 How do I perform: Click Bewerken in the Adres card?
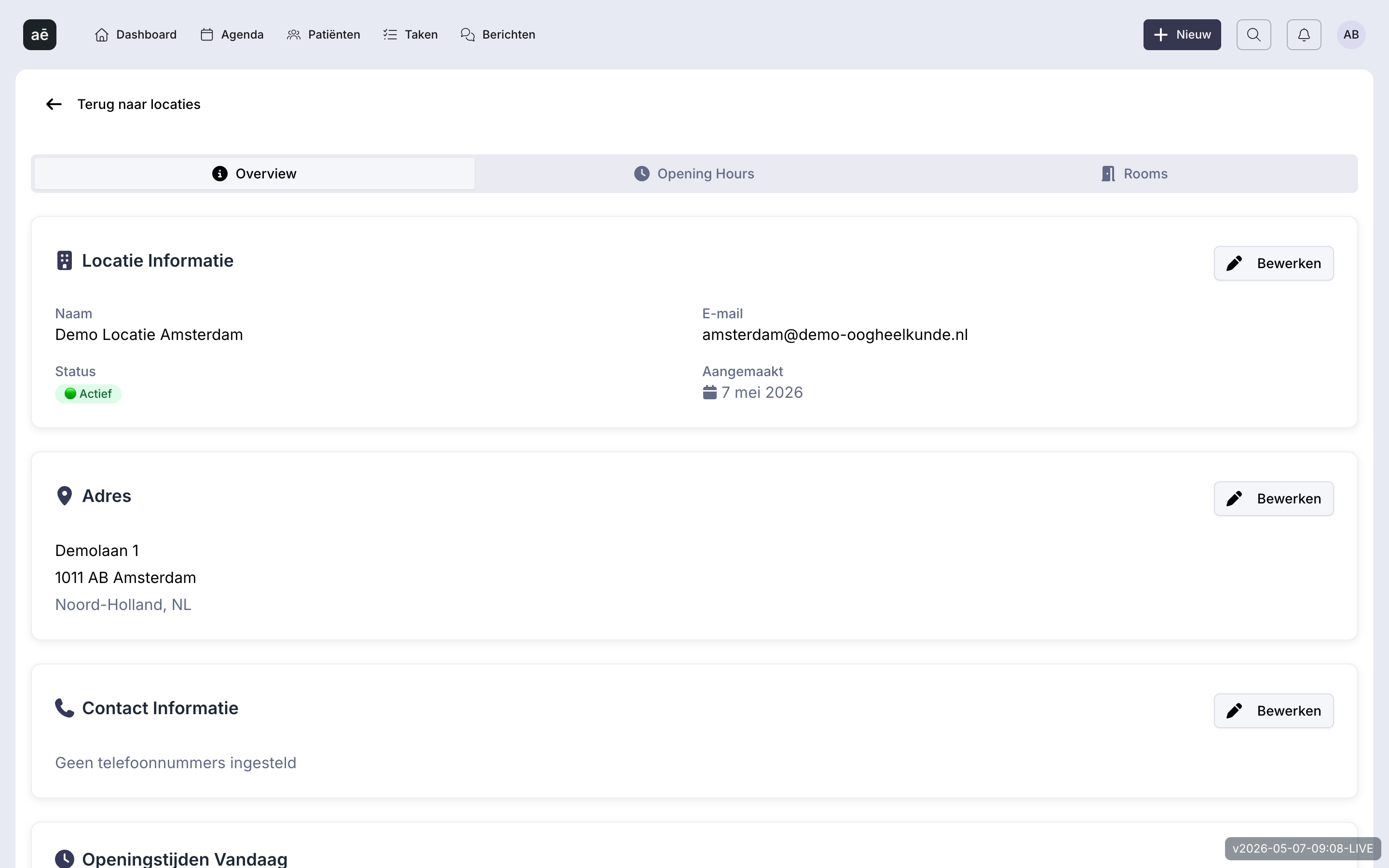pyautogui.click(x=1274, y=499)
